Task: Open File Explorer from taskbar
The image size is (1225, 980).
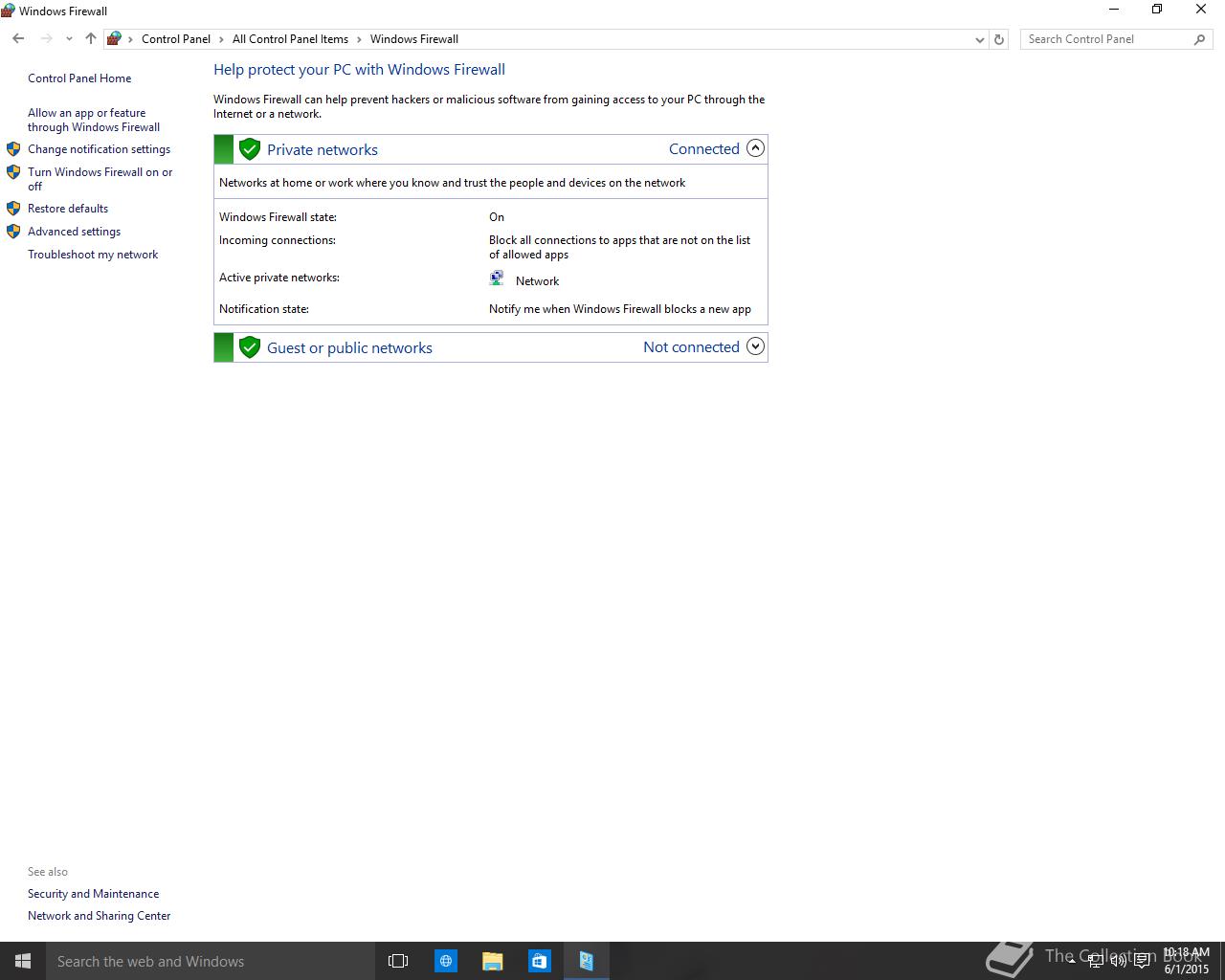Action: [493, 961]
